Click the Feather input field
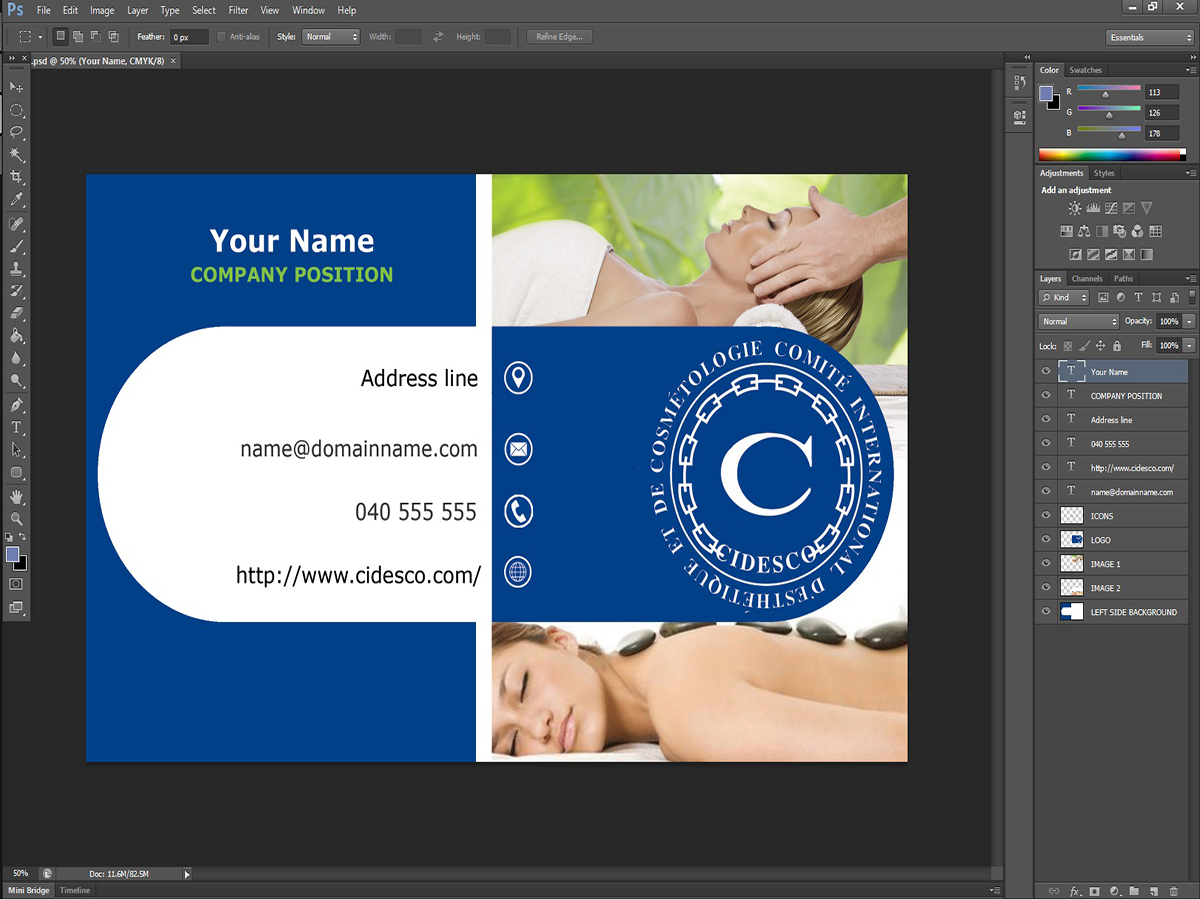The image size is (1200, 900). (189, 37)
